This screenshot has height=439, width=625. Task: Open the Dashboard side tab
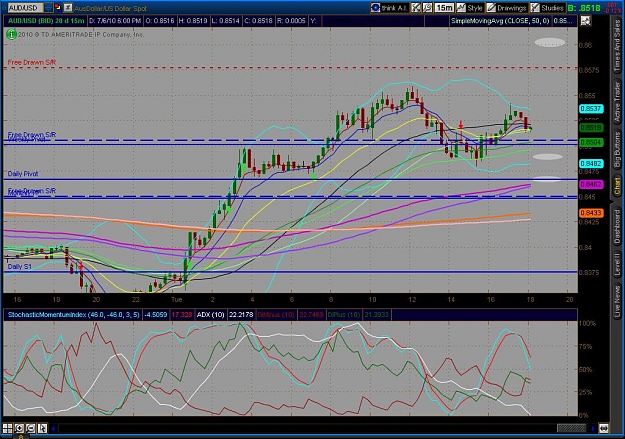(617, 226)
